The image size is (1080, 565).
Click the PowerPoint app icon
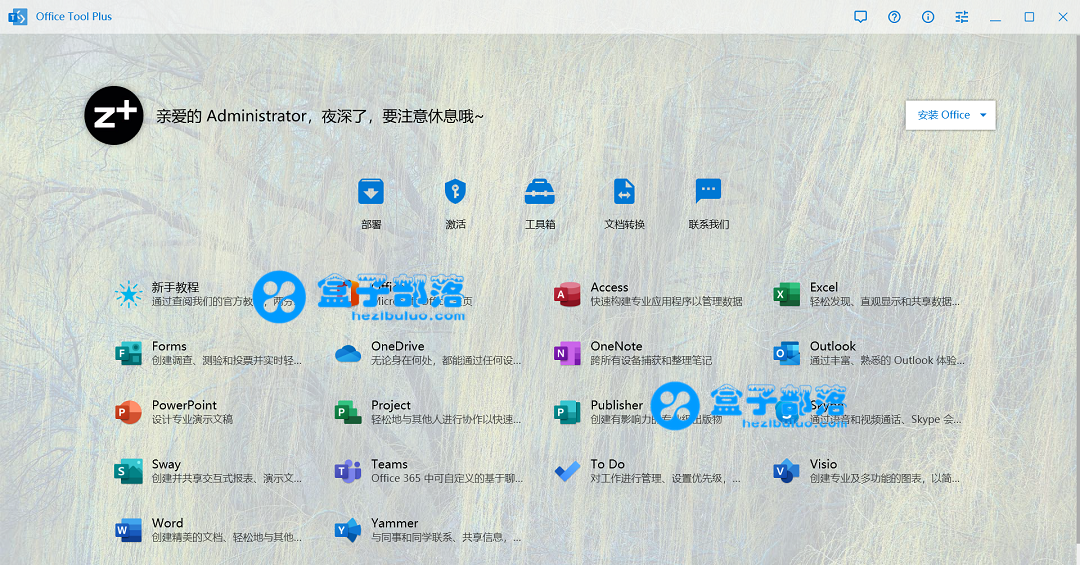point(128,413)
